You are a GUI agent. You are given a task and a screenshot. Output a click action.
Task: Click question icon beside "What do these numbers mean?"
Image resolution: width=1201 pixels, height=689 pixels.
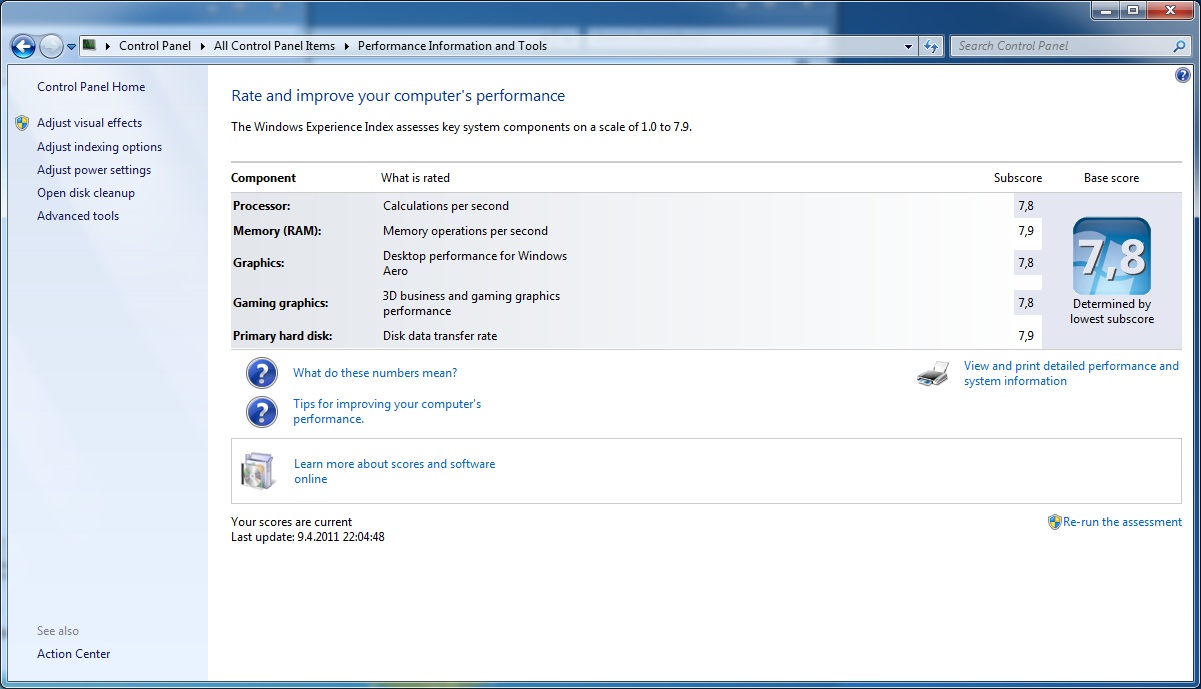tap(261, 374)
